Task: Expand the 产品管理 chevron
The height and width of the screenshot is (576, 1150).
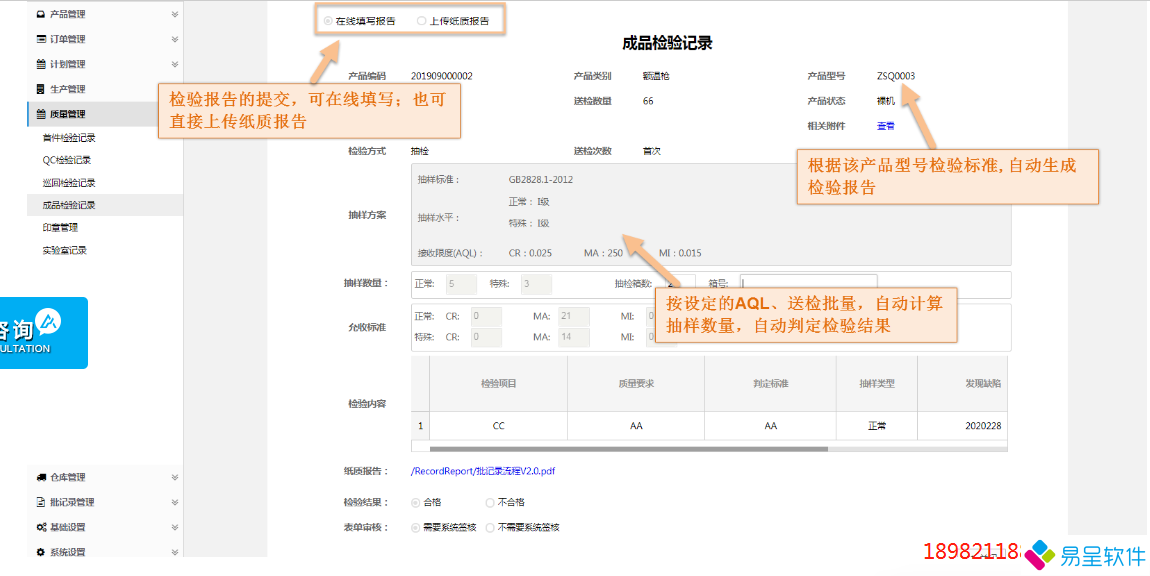Action: point(175,15)
